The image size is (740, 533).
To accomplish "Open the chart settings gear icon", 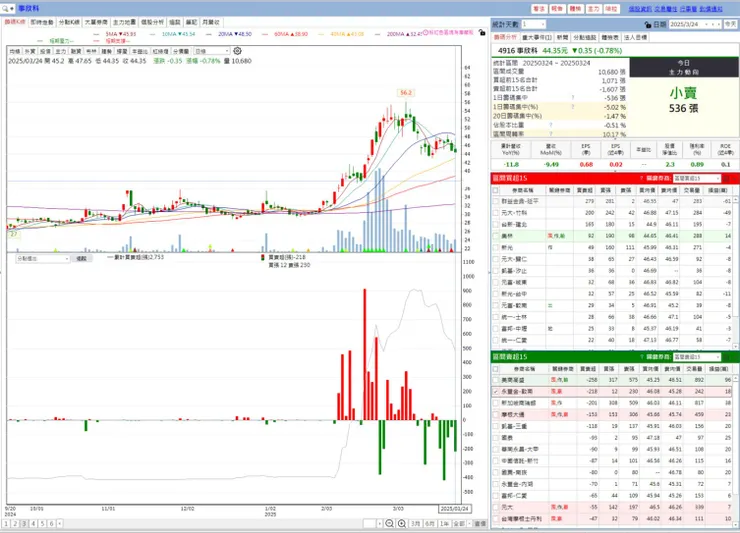I will tap(237, 51).
